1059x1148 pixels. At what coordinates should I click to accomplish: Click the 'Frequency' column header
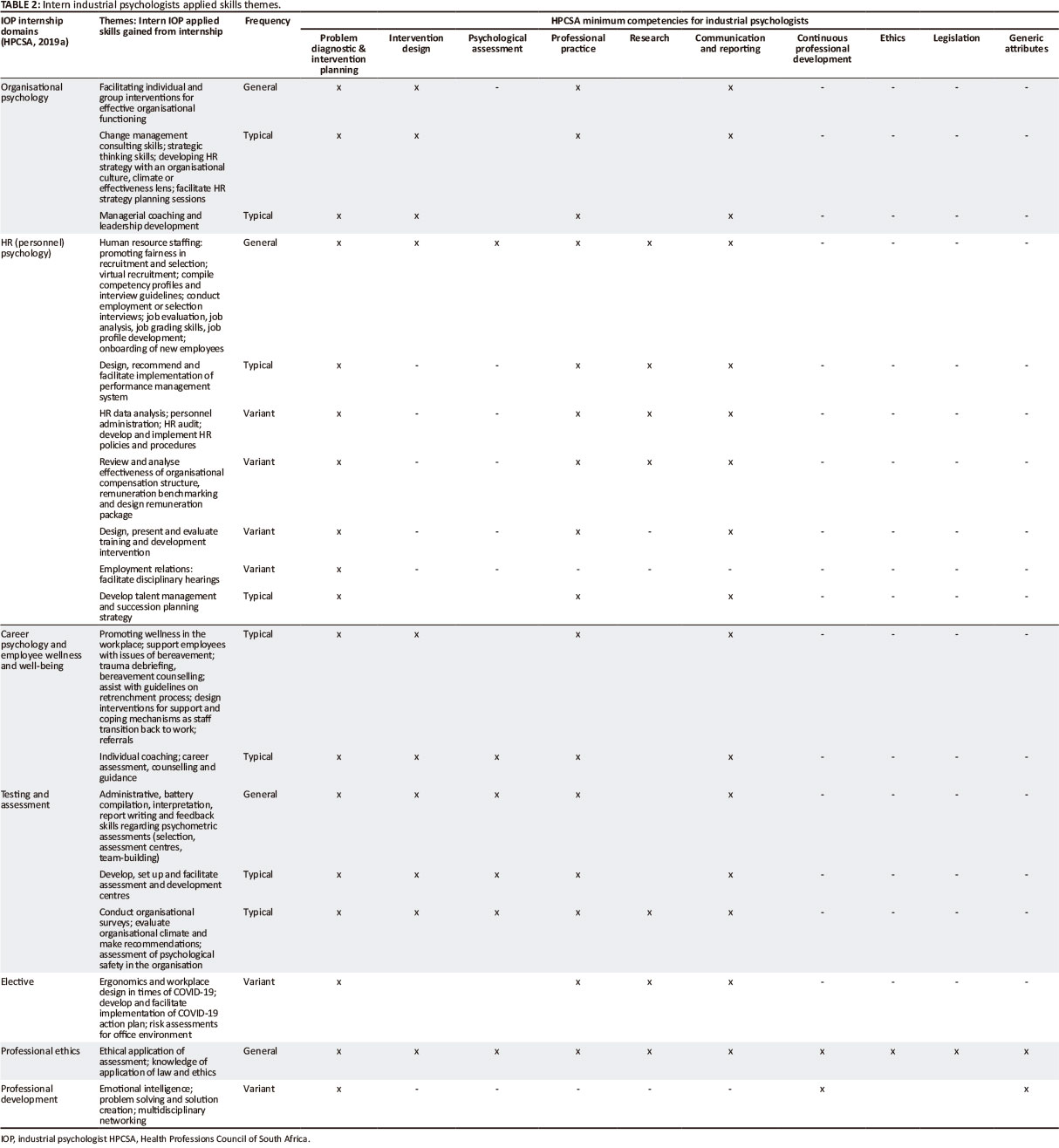click(267, 21)
